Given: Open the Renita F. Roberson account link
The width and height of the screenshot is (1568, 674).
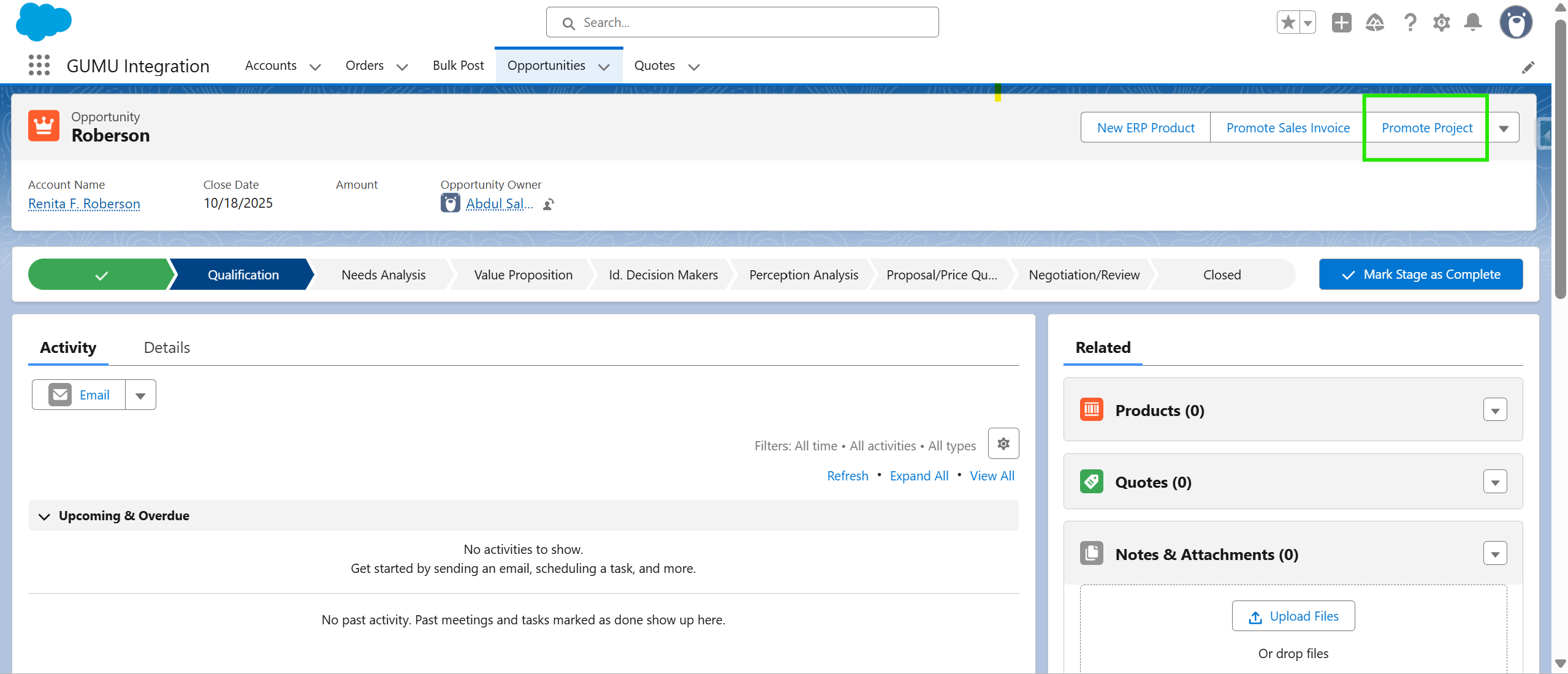Looking at the screenshot, I should coord(84,204).
